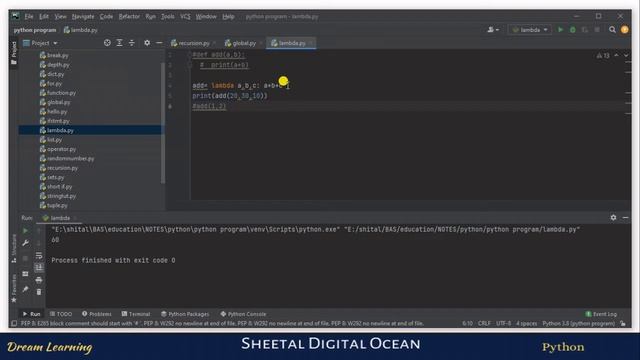
Task: Open file encoding UTF-8 selector
Action: click(503, 324)
